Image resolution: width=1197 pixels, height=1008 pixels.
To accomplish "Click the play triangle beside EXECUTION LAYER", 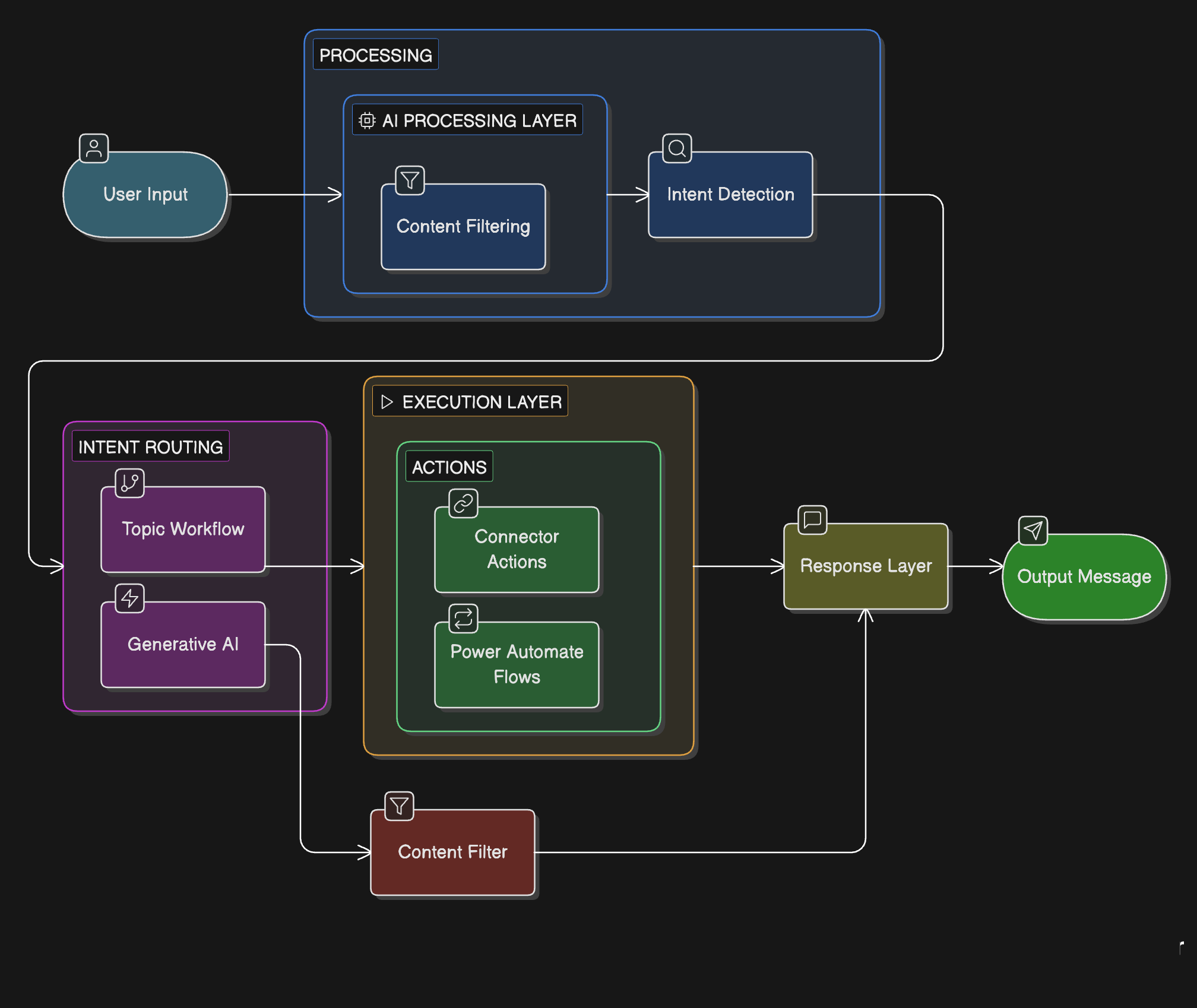I will tap(387, 402).
